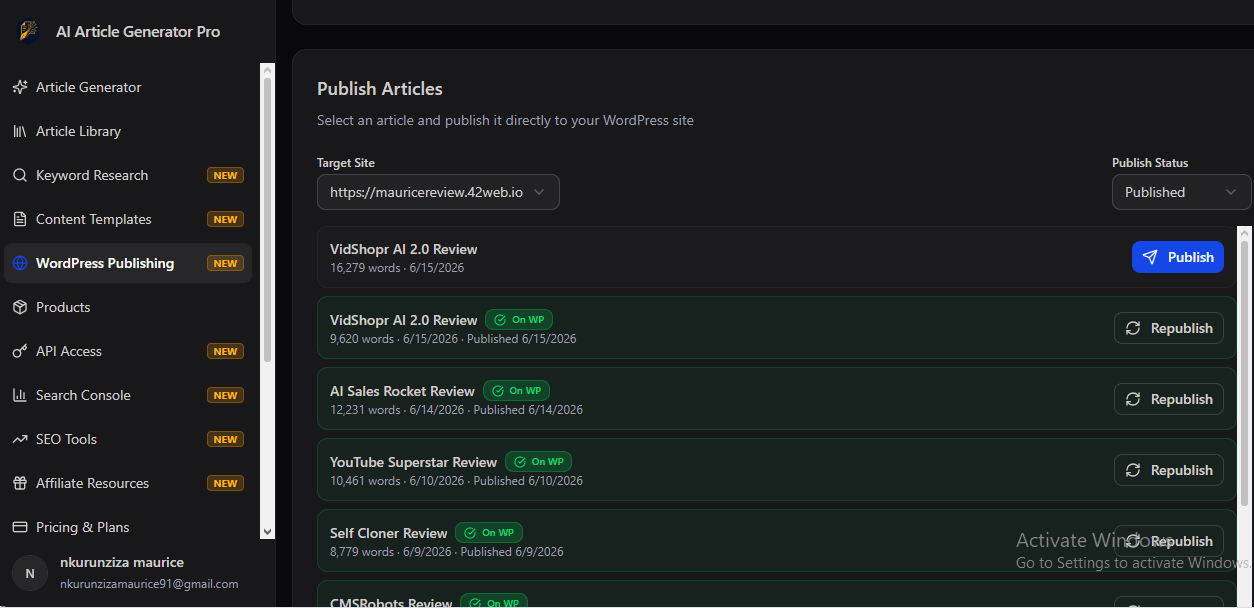
Task: Click the 8,779 words · 6/9/2026 details line
Action: click(x=447, y=552)
